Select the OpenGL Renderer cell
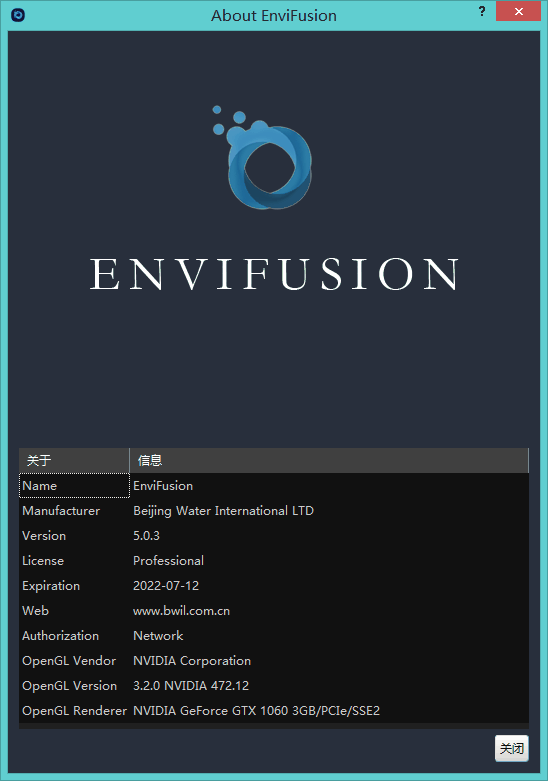 pos(74,710)
